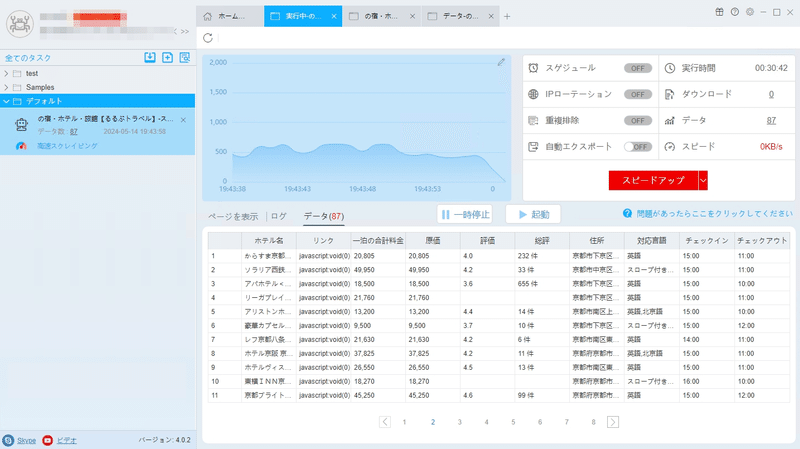This screenshot has height=449, width=800.
Task: Click the download count 0
Action: 771,94
